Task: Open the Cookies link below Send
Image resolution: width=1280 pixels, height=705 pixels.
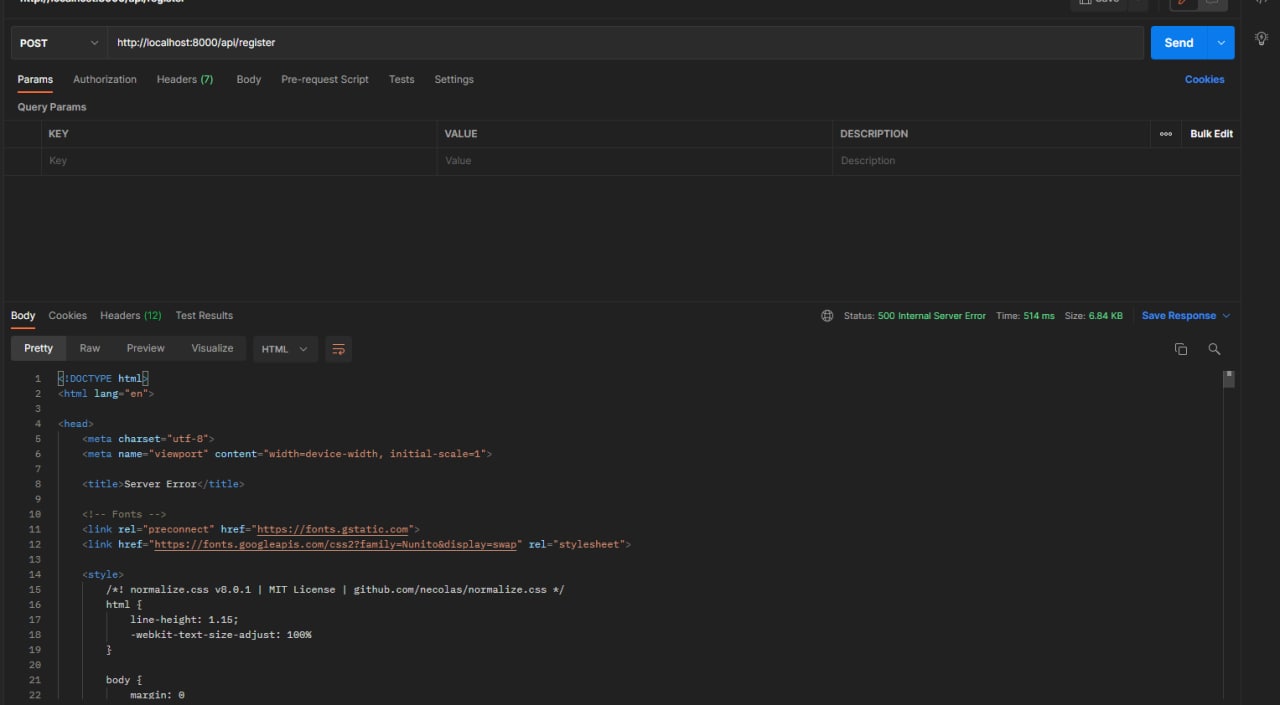Action: pyautogui.click(x=1204, y=80)
